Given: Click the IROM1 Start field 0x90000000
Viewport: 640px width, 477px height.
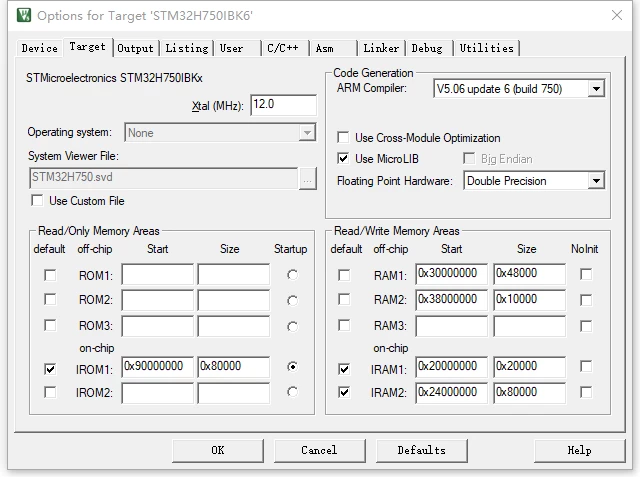Looking at the screenshot, I should [x=158, y=367].
